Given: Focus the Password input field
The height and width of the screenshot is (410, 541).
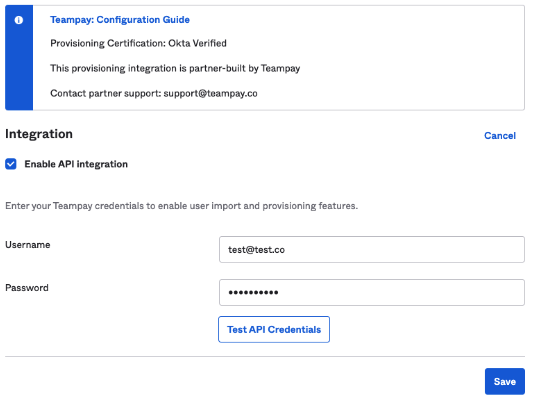Looking at the screenshot, I should coord(372,292).
